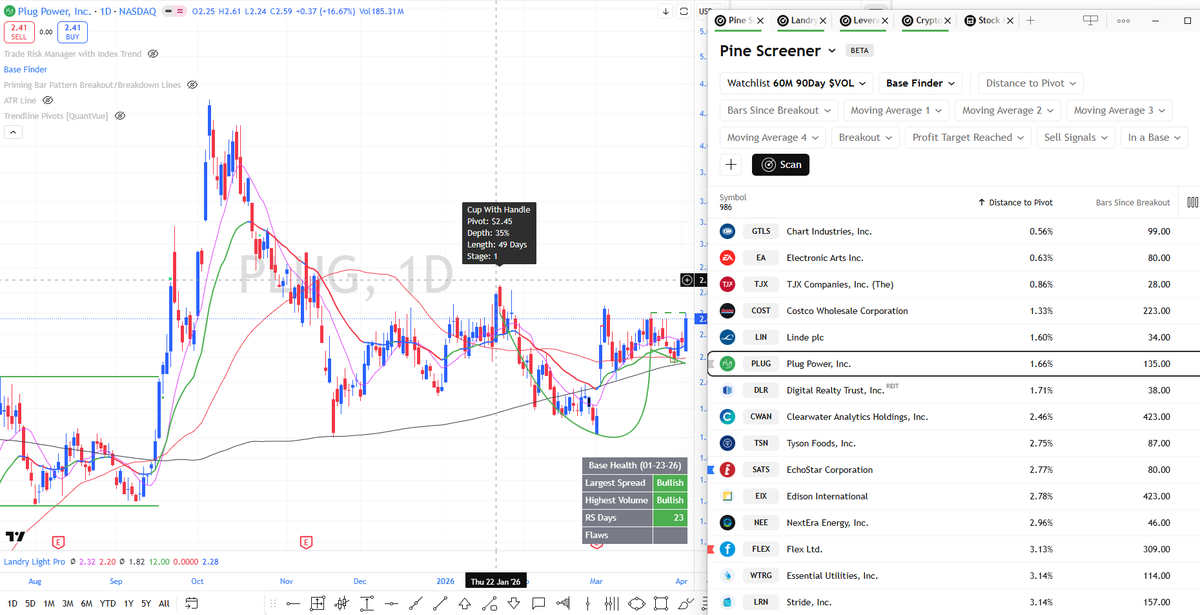Click the Plug Power, Inc. symbol title
The image size is (1200, 615).
click(52, 11)
